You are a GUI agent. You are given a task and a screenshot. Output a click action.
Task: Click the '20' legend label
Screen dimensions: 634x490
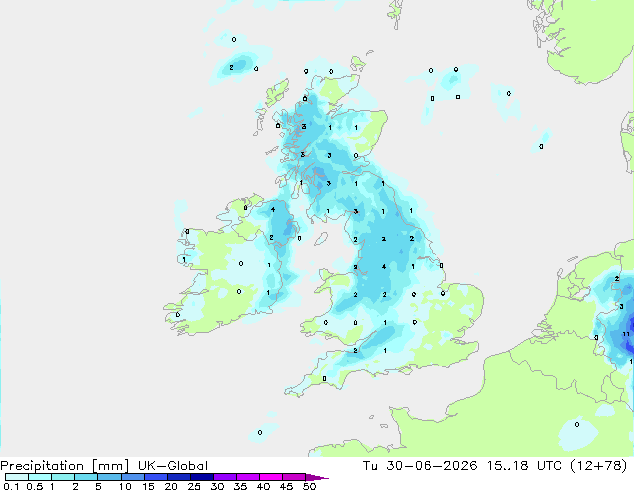click(x=171, y=486)
